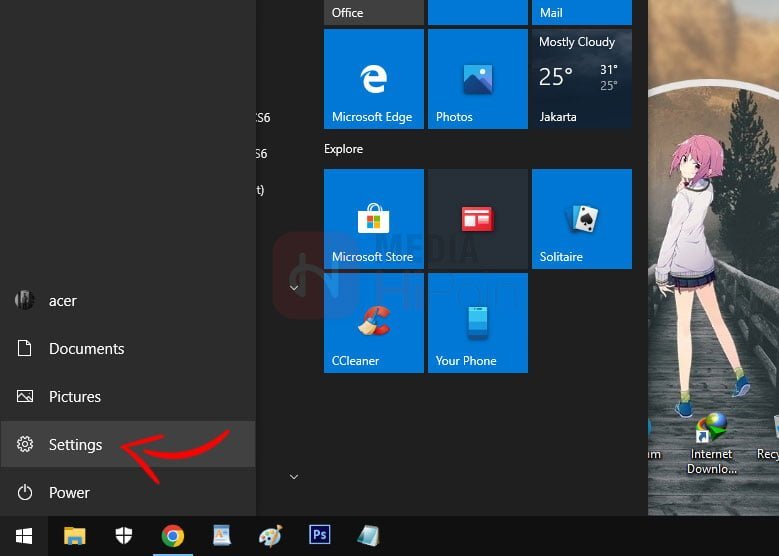The height and width of the screenshot is (556, 779).
Task: Click the acer user account
Action: point(128,301)
